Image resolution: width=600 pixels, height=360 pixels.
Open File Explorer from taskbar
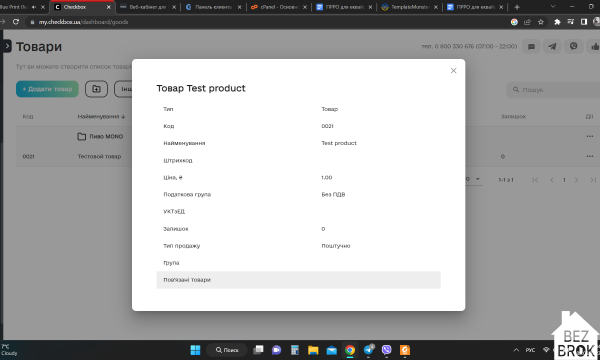313,350
